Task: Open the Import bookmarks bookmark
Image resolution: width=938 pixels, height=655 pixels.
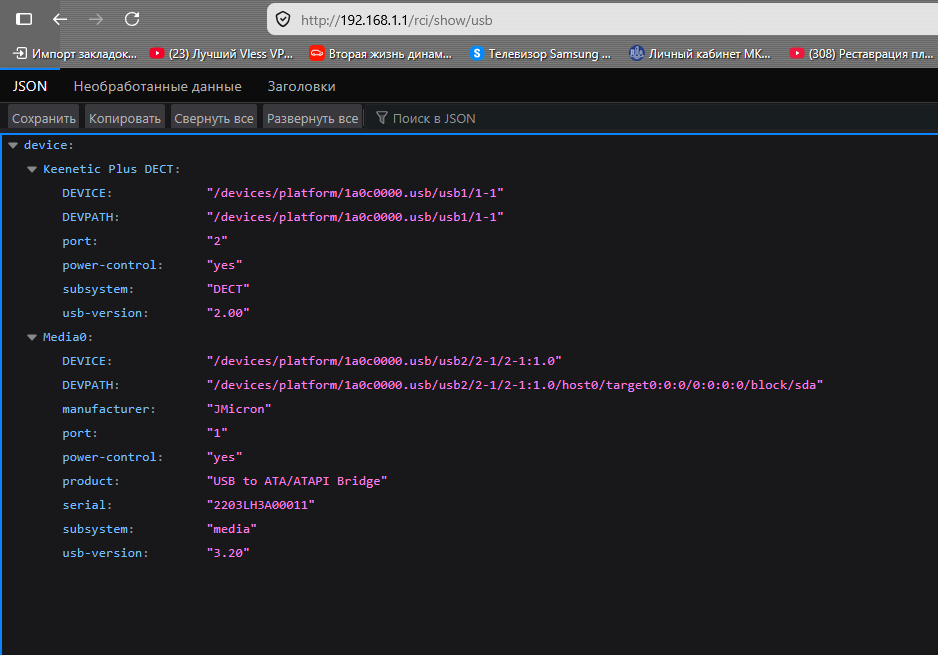Action: coord(75,53)
